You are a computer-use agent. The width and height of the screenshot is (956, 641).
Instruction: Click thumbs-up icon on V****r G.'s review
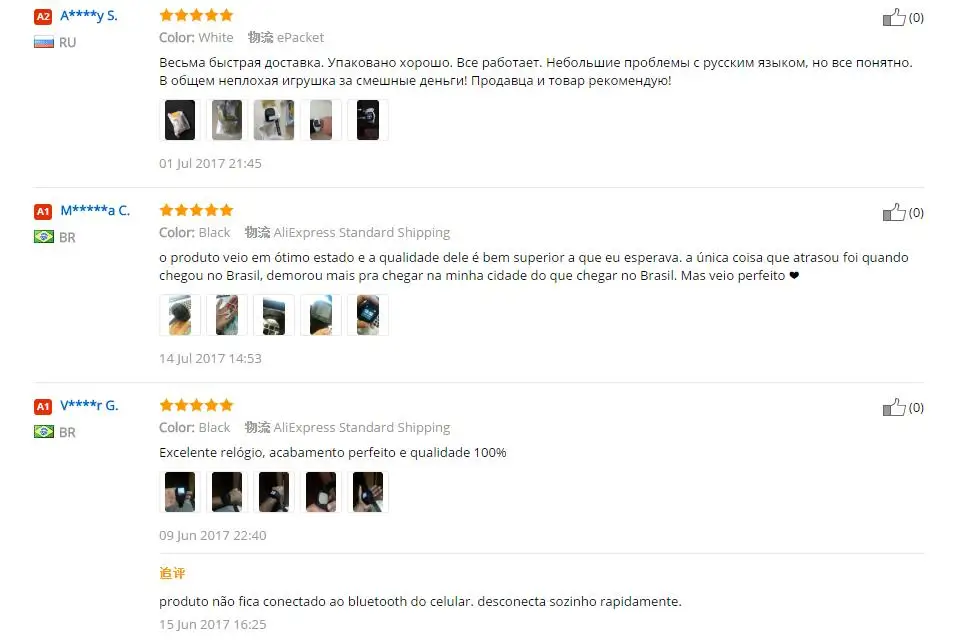click(894, 407)
